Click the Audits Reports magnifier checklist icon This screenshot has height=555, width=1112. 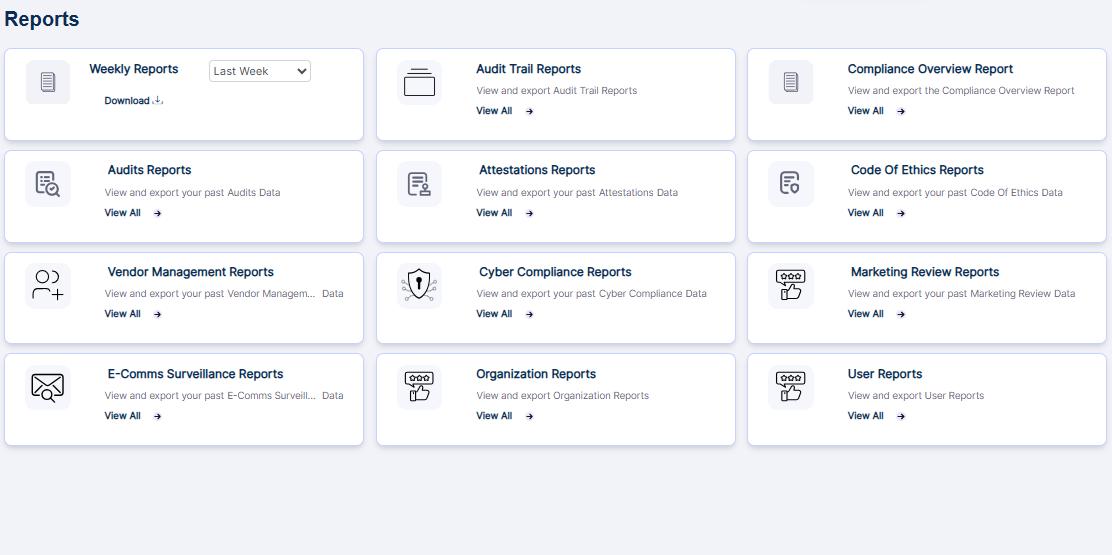tap(48, 184)
